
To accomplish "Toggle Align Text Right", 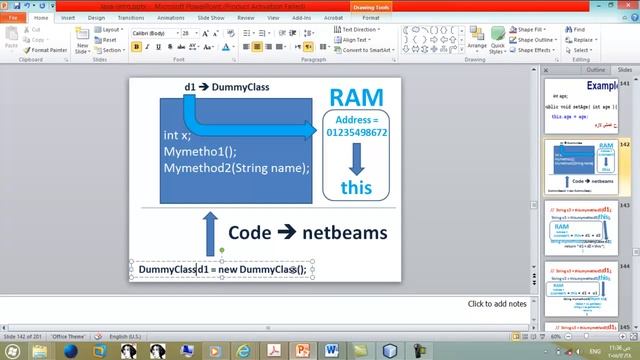I will point(269,47).
